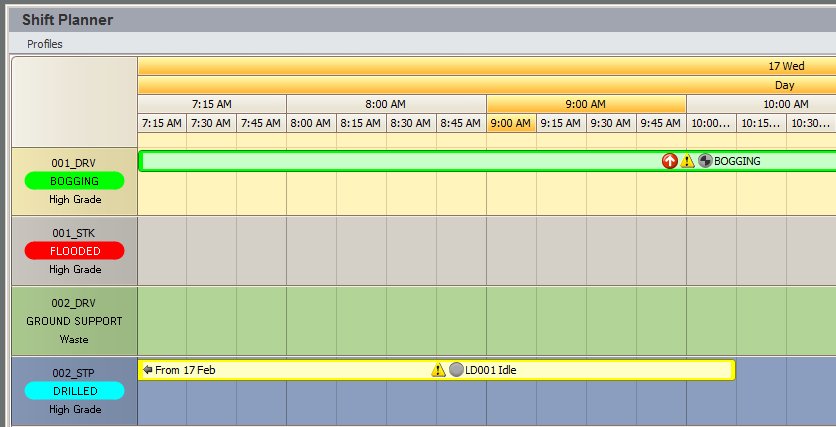The image size is (836, 427).
Task: Click High Grade label under 001_DRV
Action: point(75,199)
